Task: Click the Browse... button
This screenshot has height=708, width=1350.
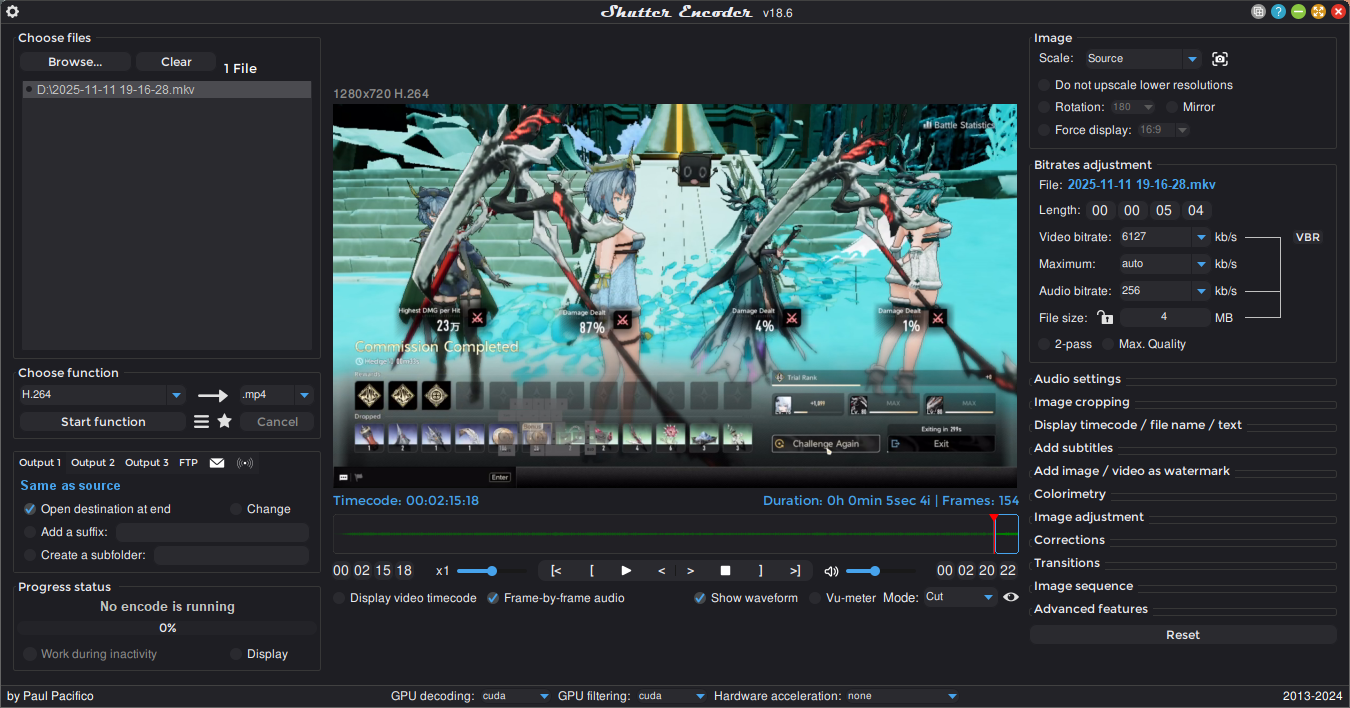Action: [75, 62]
